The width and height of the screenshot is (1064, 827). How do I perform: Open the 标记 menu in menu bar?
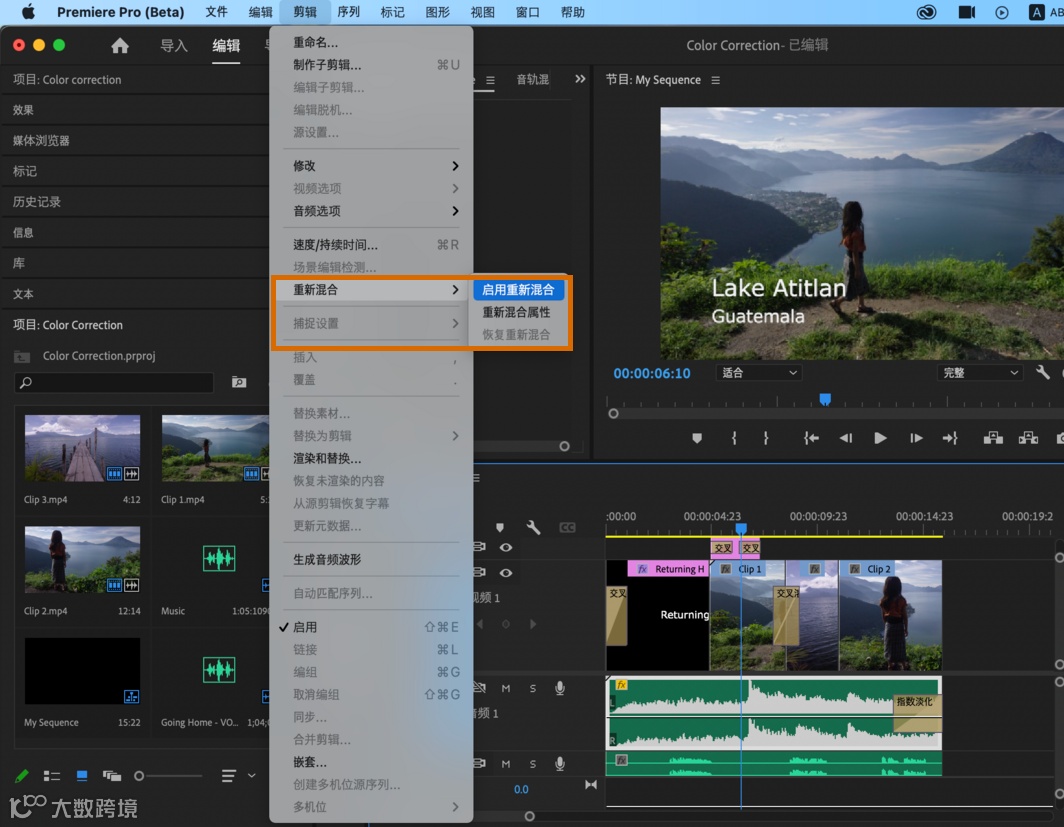pos(392,12)
